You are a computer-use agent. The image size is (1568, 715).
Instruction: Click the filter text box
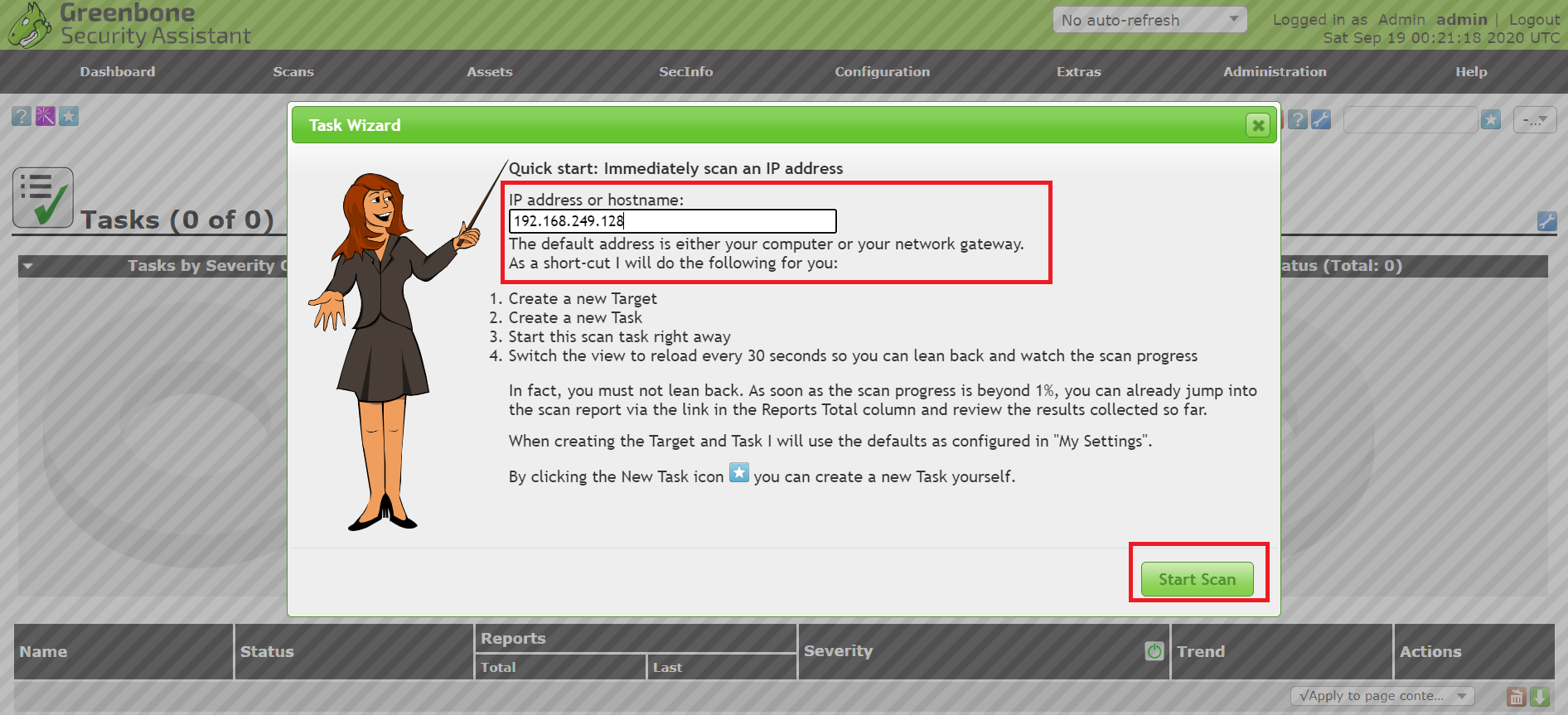click(x=1411, y=120)
